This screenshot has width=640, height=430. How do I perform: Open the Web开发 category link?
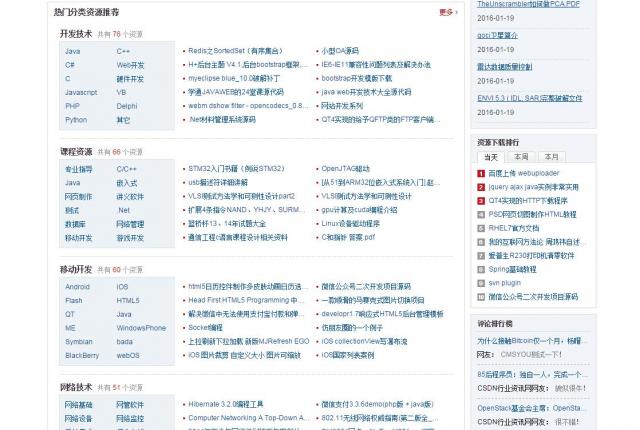(x=130, y=65)
